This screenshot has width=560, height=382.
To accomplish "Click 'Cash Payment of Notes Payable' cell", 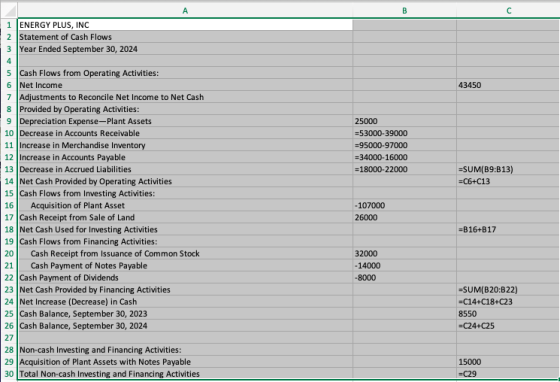I will (185, 266).
